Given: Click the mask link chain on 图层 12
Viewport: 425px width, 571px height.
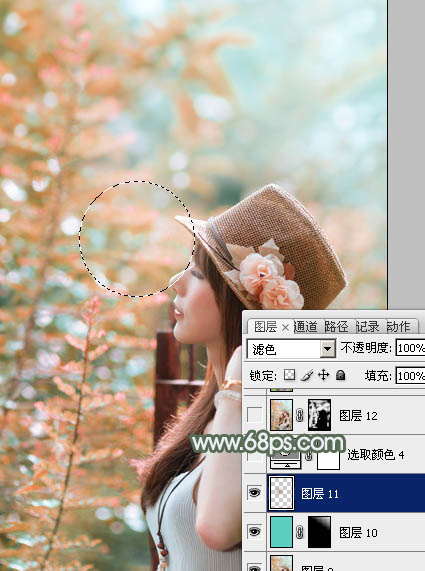Looking at the screenshot, I should point(300,415).
